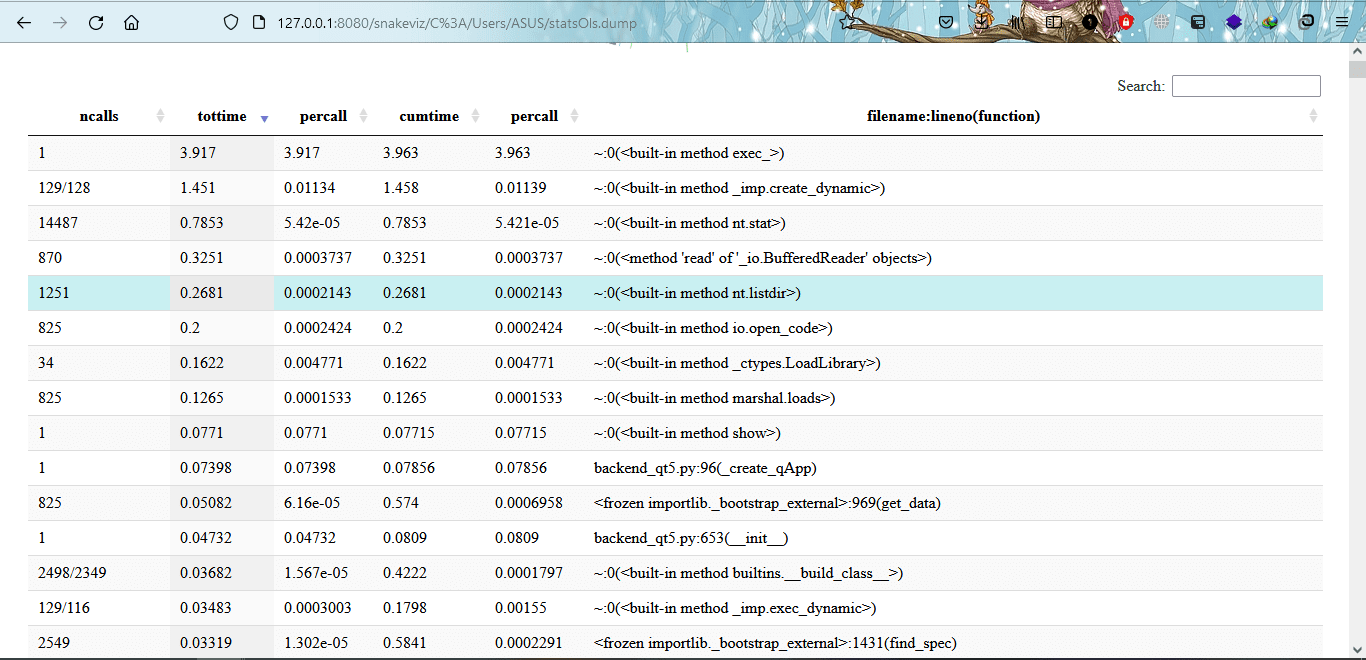1366x660 pixels.
Task: Toggle the browser sidebar icon
Action: coord(1054,21)
